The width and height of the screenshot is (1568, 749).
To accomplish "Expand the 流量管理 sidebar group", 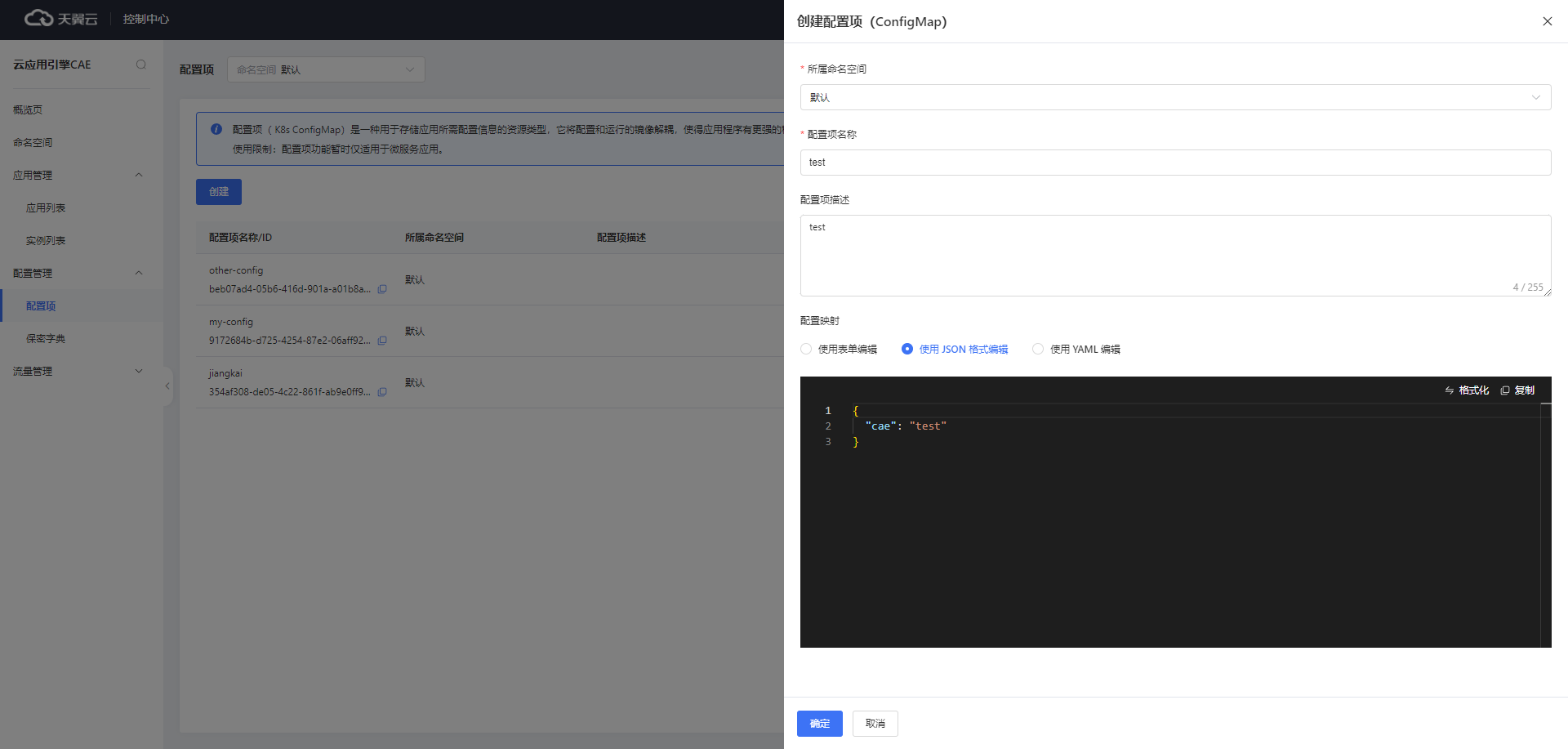I will tap(139, 371).
